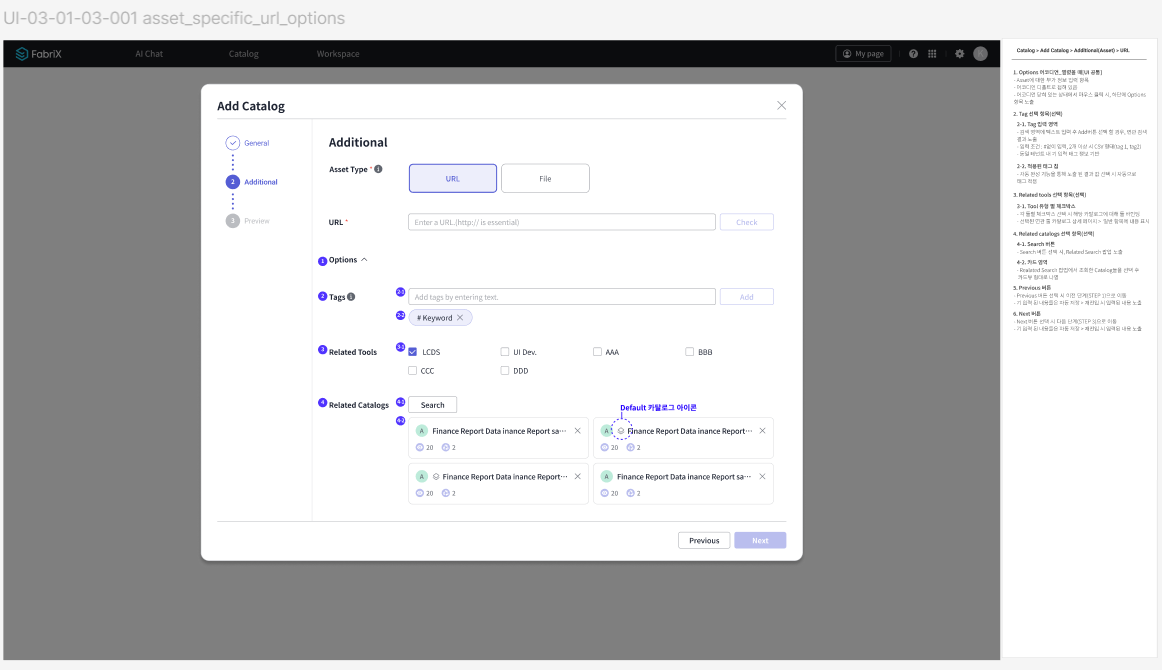
Task: Close the Add Catalog dialog
Action: (781, 105)
